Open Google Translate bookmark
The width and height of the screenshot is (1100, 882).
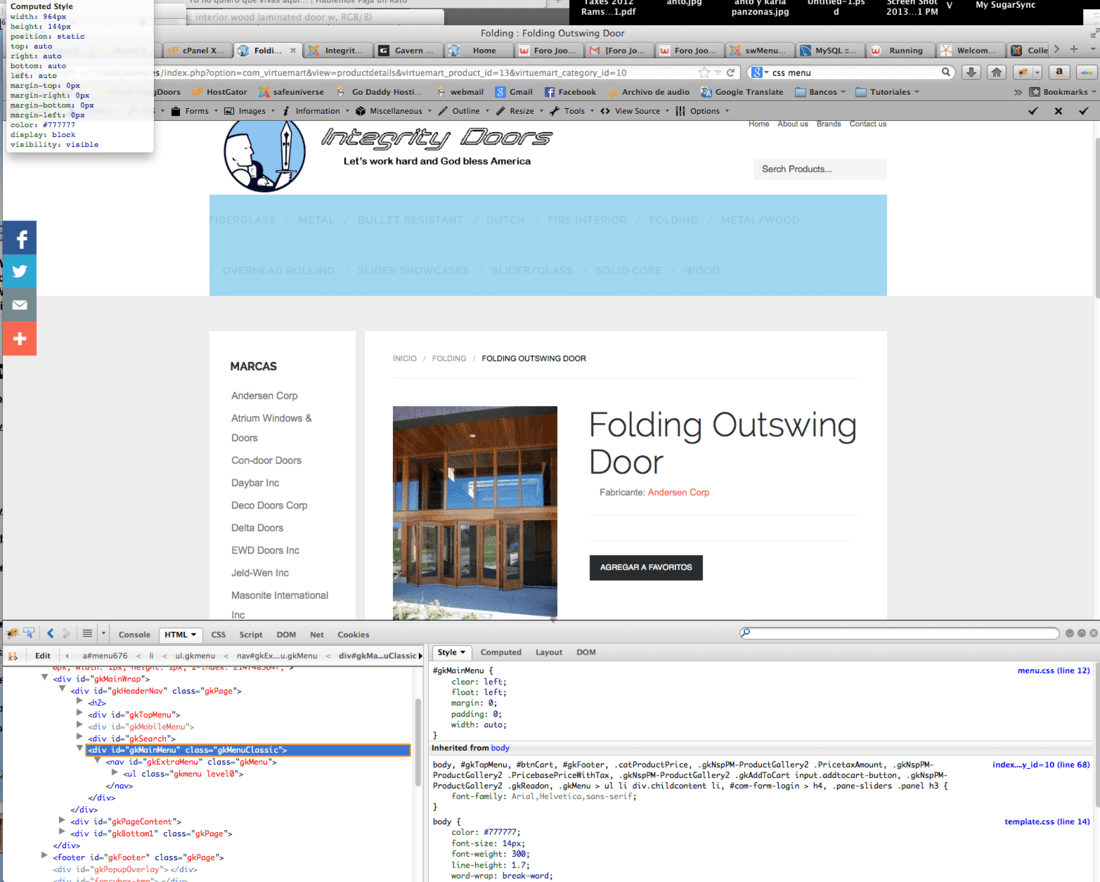[x=742, y=92]
